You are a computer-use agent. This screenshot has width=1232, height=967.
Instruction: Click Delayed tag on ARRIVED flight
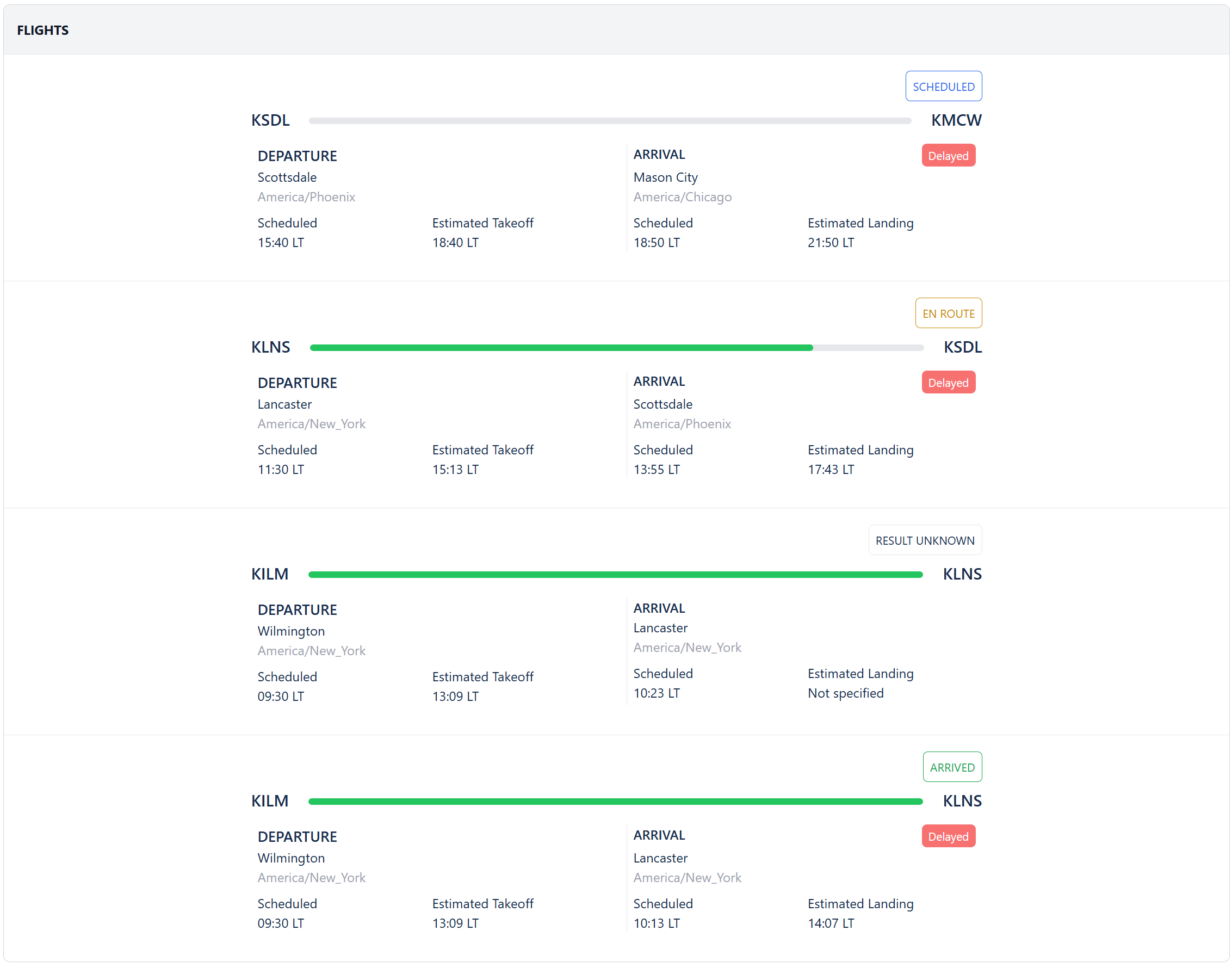[x=948, y=836]
